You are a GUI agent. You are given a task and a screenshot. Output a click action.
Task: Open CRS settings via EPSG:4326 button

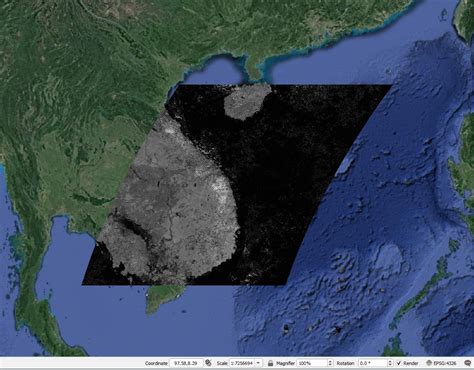[441, 363]
